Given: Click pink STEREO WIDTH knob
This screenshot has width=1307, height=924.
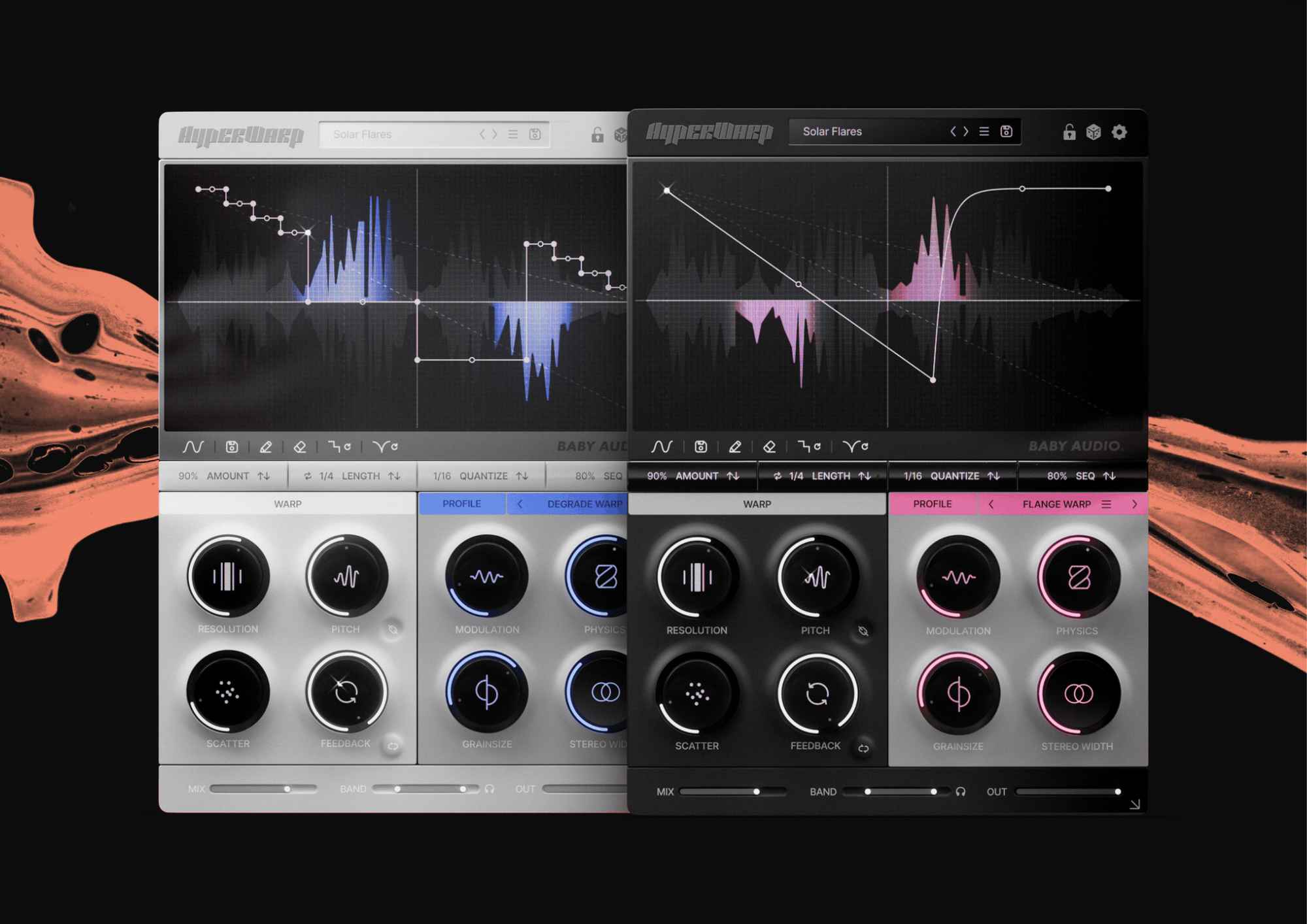Looking at the screenshot, I should [1078, 693].
